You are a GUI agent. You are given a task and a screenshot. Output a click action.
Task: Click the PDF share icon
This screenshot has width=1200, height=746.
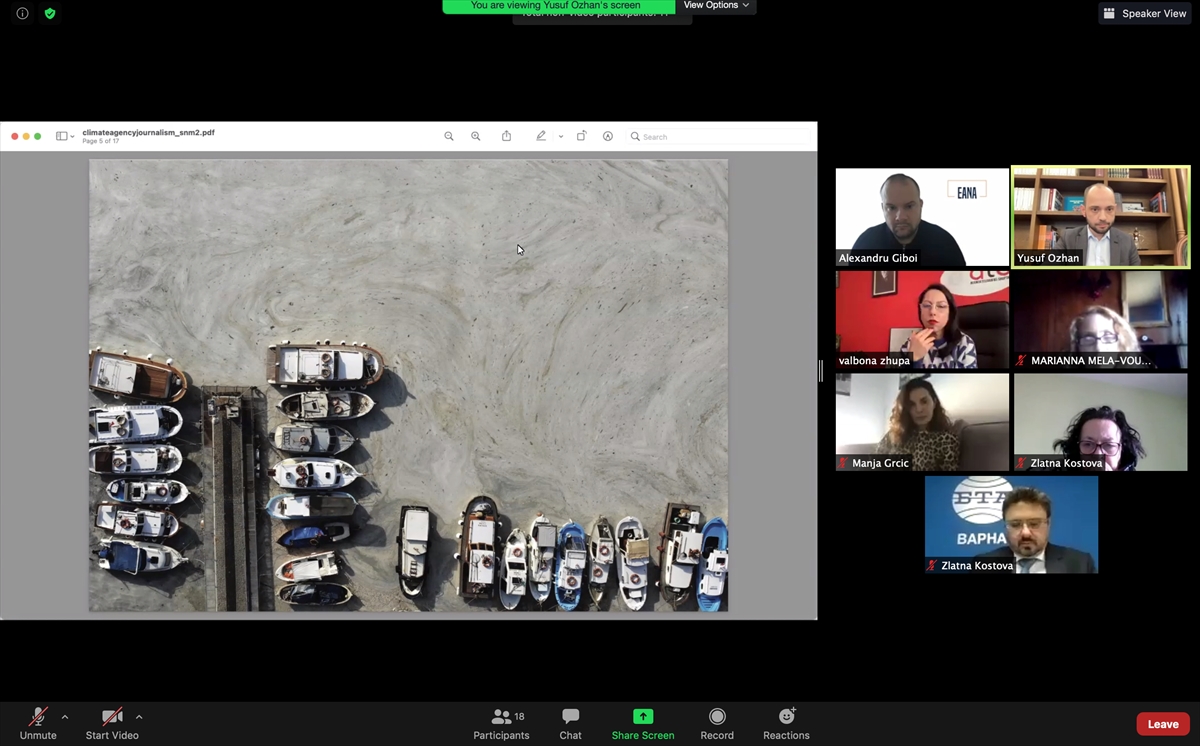click(x=507, y=136)
